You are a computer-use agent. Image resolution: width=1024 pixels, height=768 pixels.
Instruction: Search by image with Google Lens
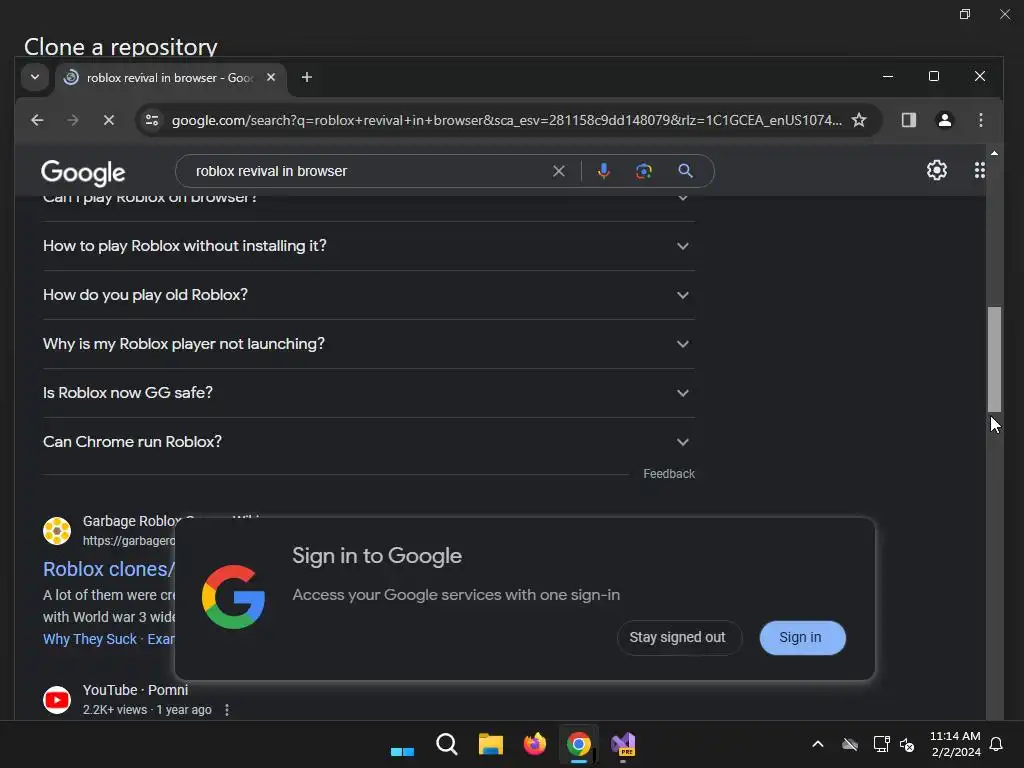[644, 171]
